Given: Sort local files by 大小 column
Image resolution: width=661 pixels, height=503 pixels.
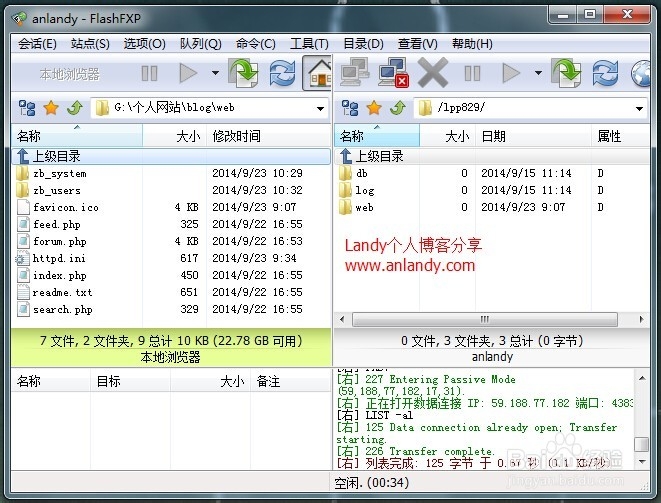Looking at the screenshot, I should coord(175,136).
